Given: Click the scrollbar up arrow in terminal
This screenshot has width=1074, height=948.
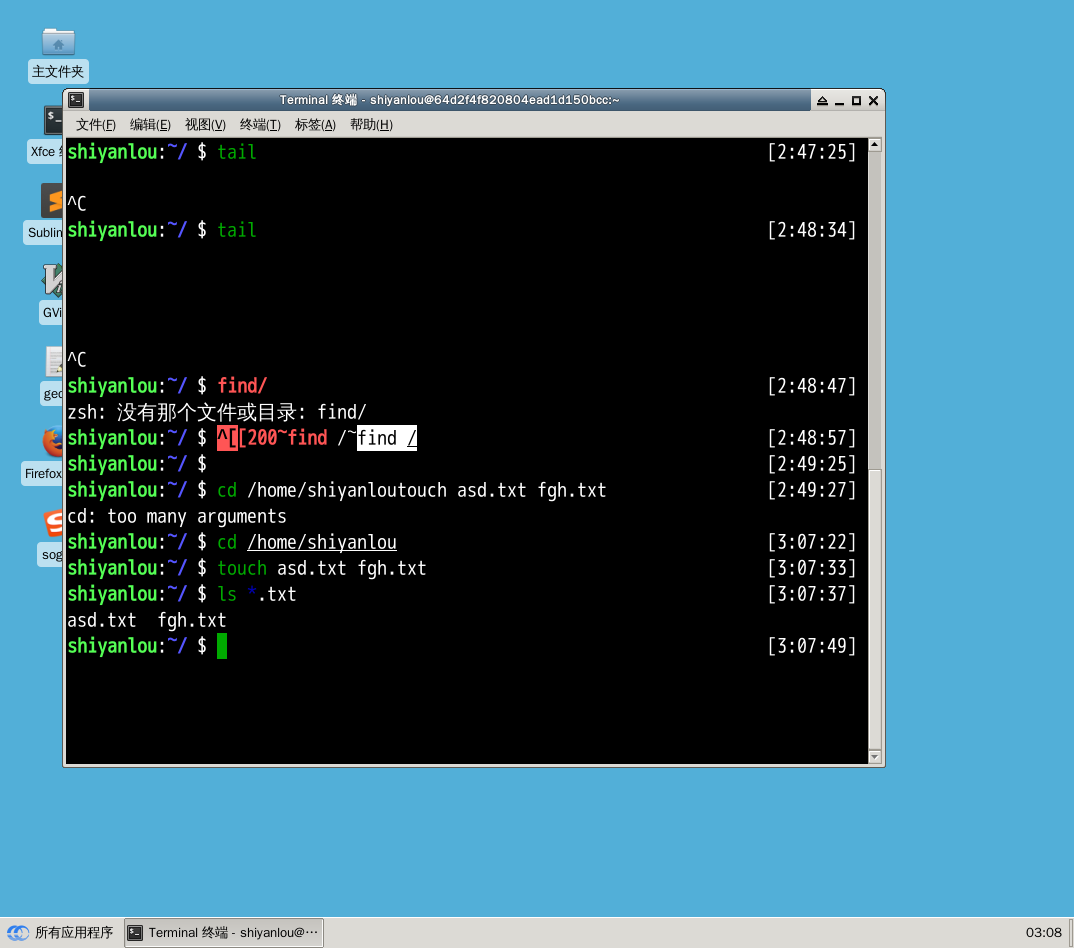Looking at the screenshot, I should 875,145.
